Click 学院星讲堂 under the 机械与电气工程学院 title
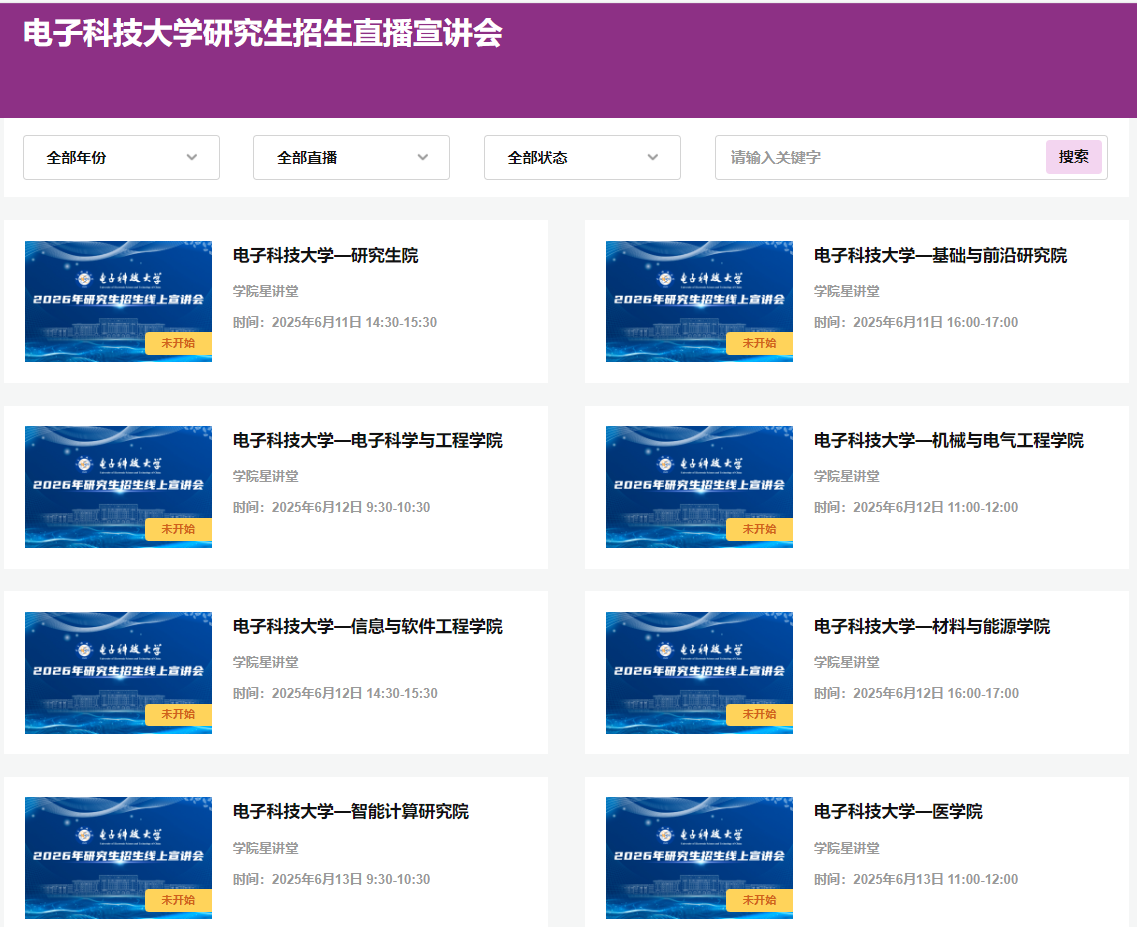This screenshot has height=927, width=1137. (846, 476)
